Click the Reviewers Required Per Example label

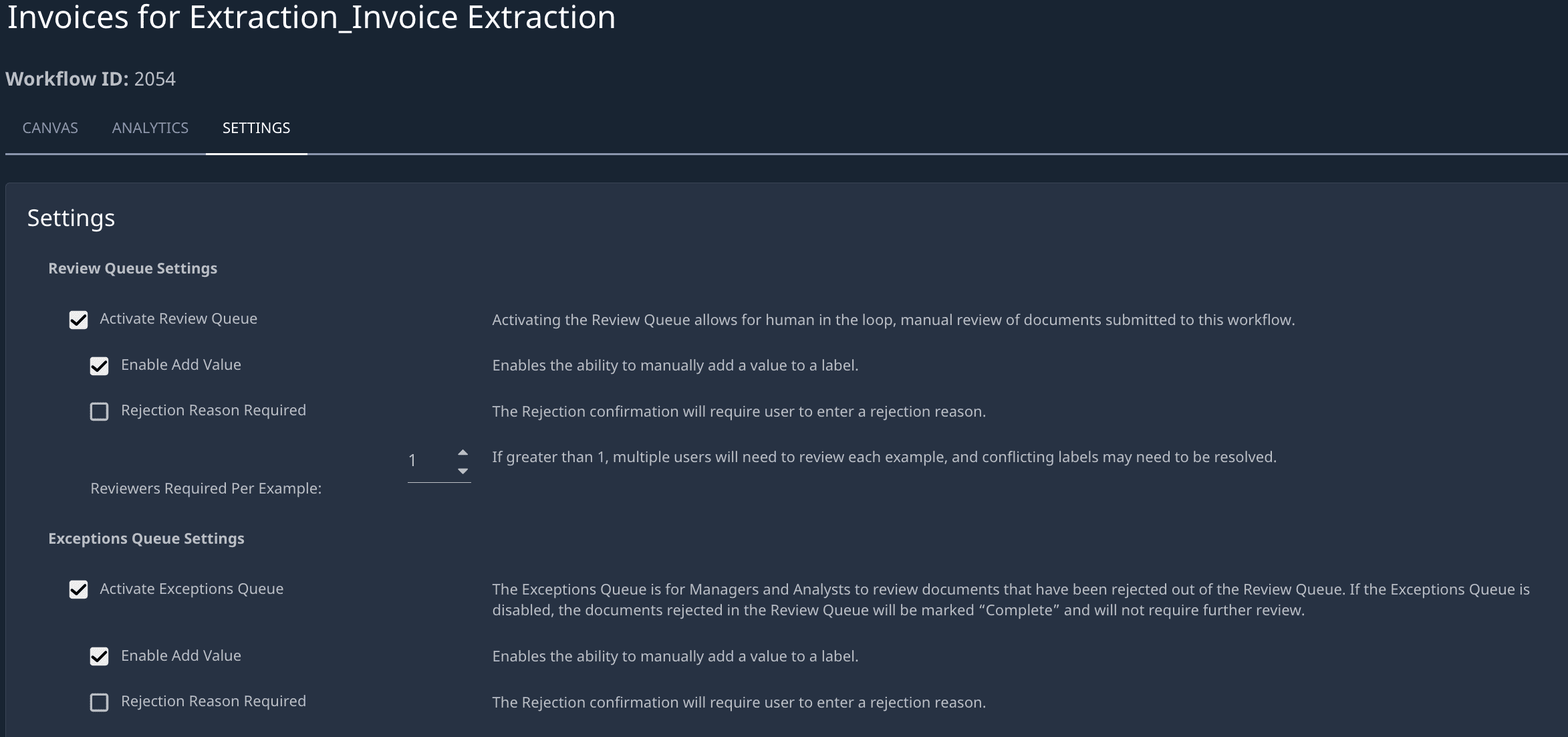[x=206, y=488]
